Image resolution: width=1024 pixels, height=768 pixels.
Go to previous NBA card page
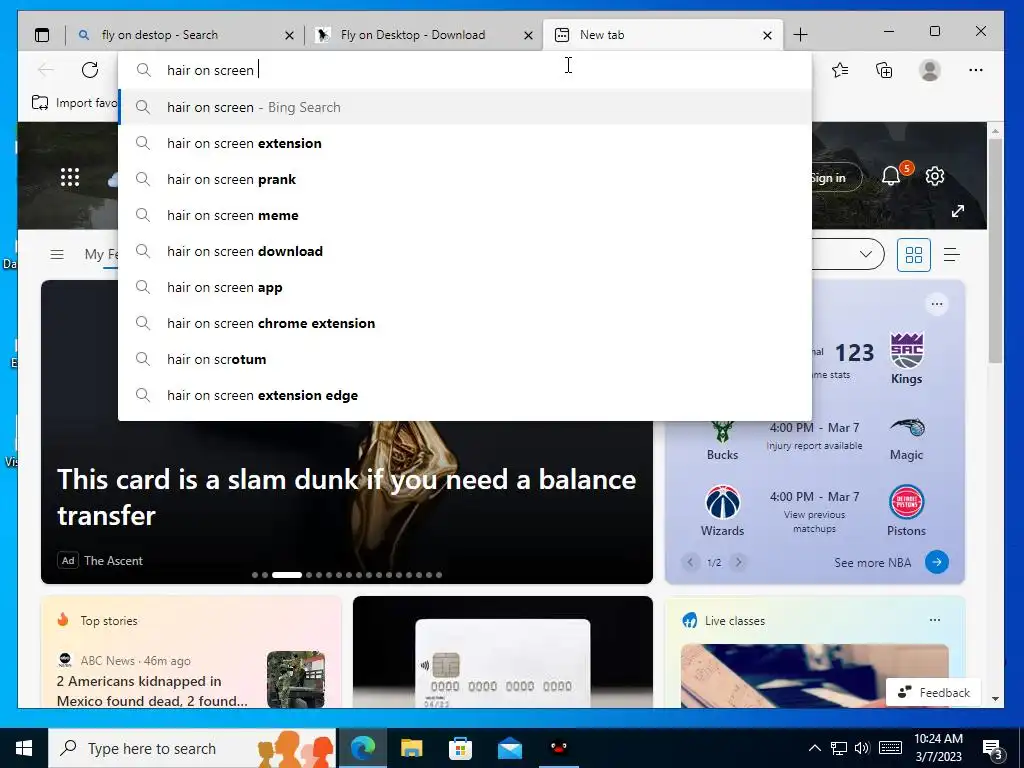[690, 562]
